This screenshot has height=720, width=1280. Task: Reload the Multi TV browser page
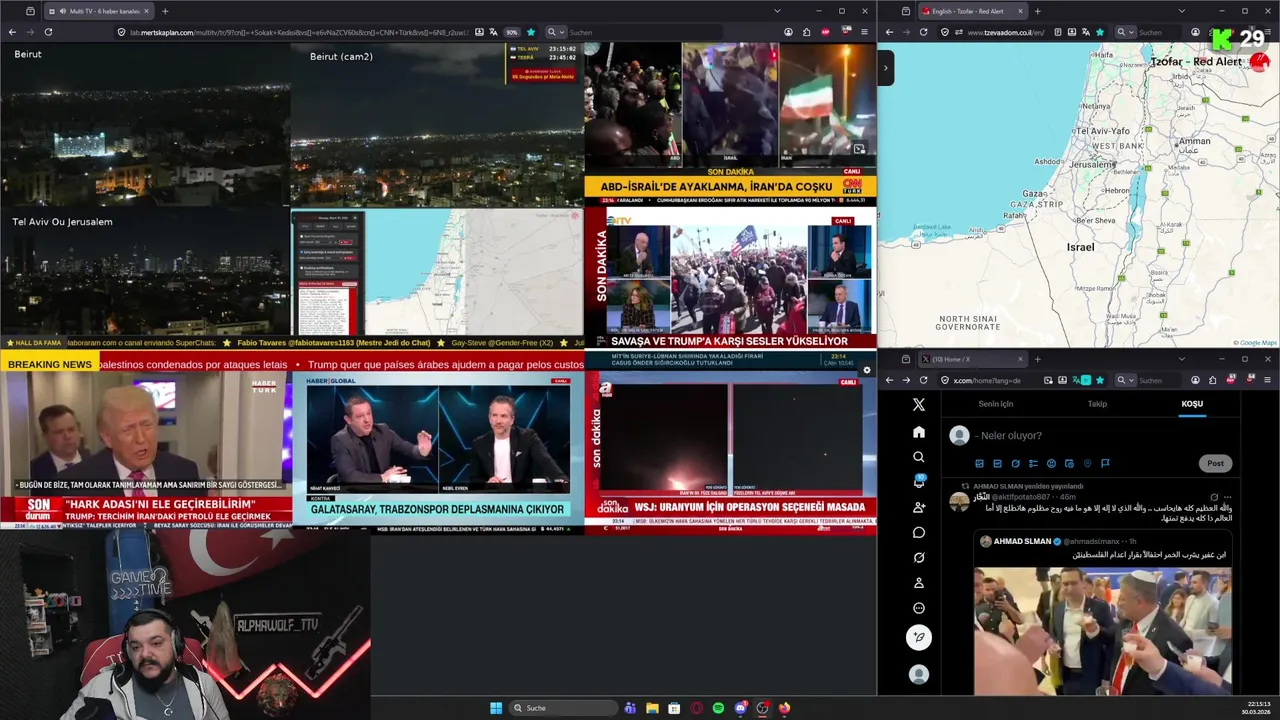[x=48, y=32]
